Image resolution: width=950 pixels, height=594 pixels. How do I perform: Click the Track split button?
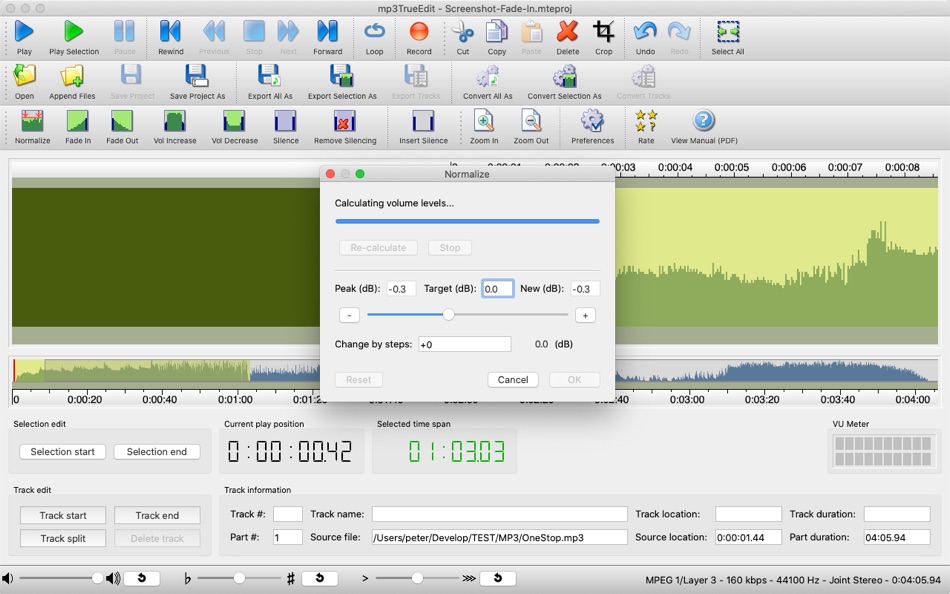tap(62, 538)
